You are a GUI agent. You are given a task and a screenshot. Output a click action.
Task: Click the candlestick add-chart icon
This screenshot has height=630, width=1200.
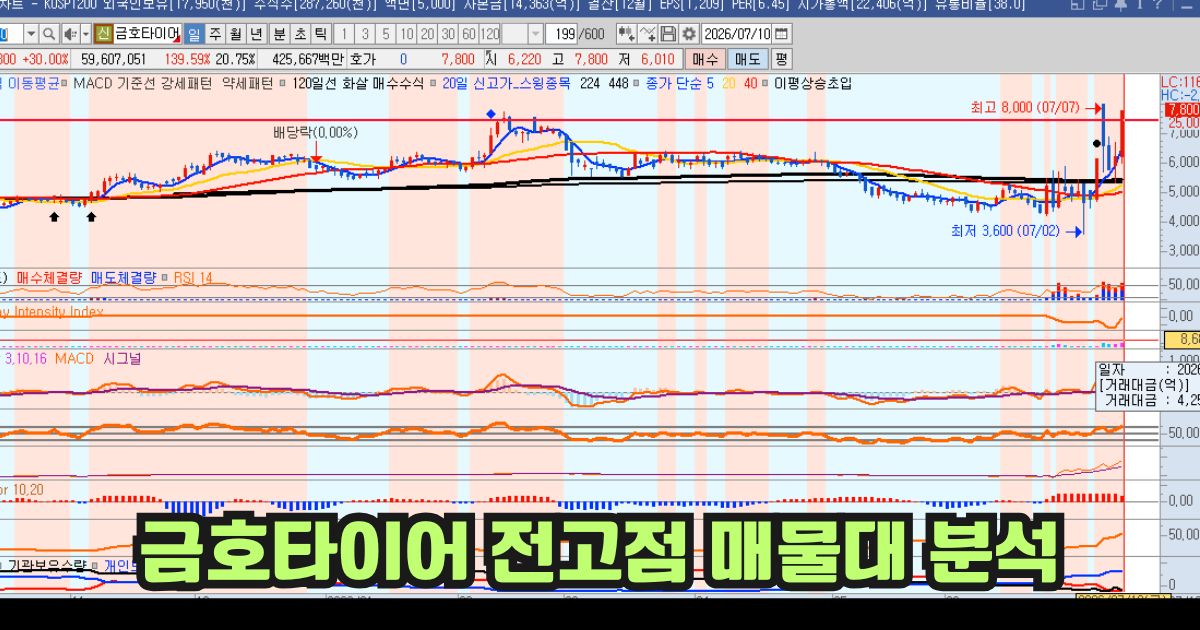click(626, 34)
